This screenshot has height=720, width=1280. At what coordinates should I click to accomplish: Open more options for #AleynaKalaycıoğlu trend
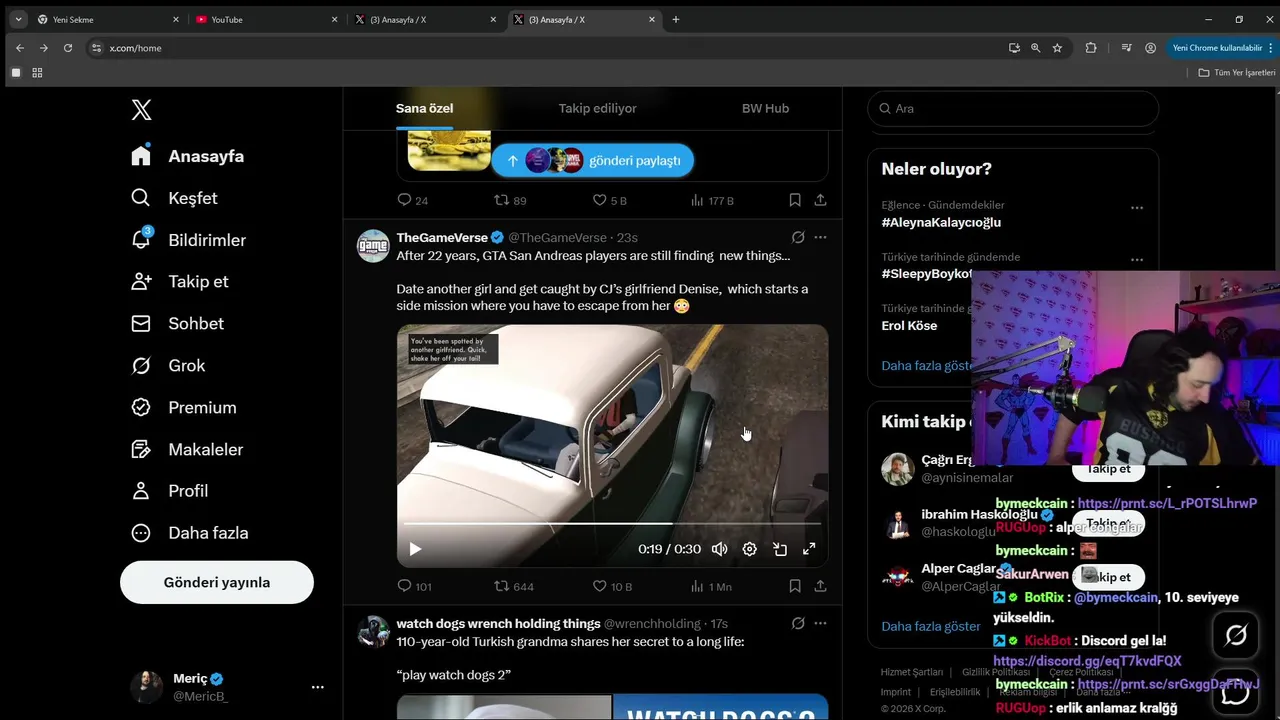(1137, 208)
